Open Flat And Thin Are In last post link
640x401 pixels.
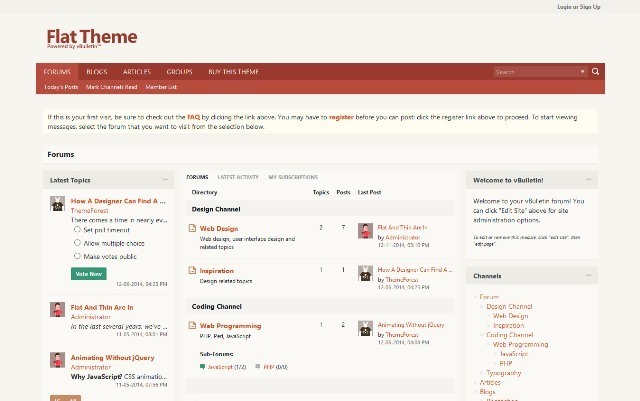pos(402,227)
